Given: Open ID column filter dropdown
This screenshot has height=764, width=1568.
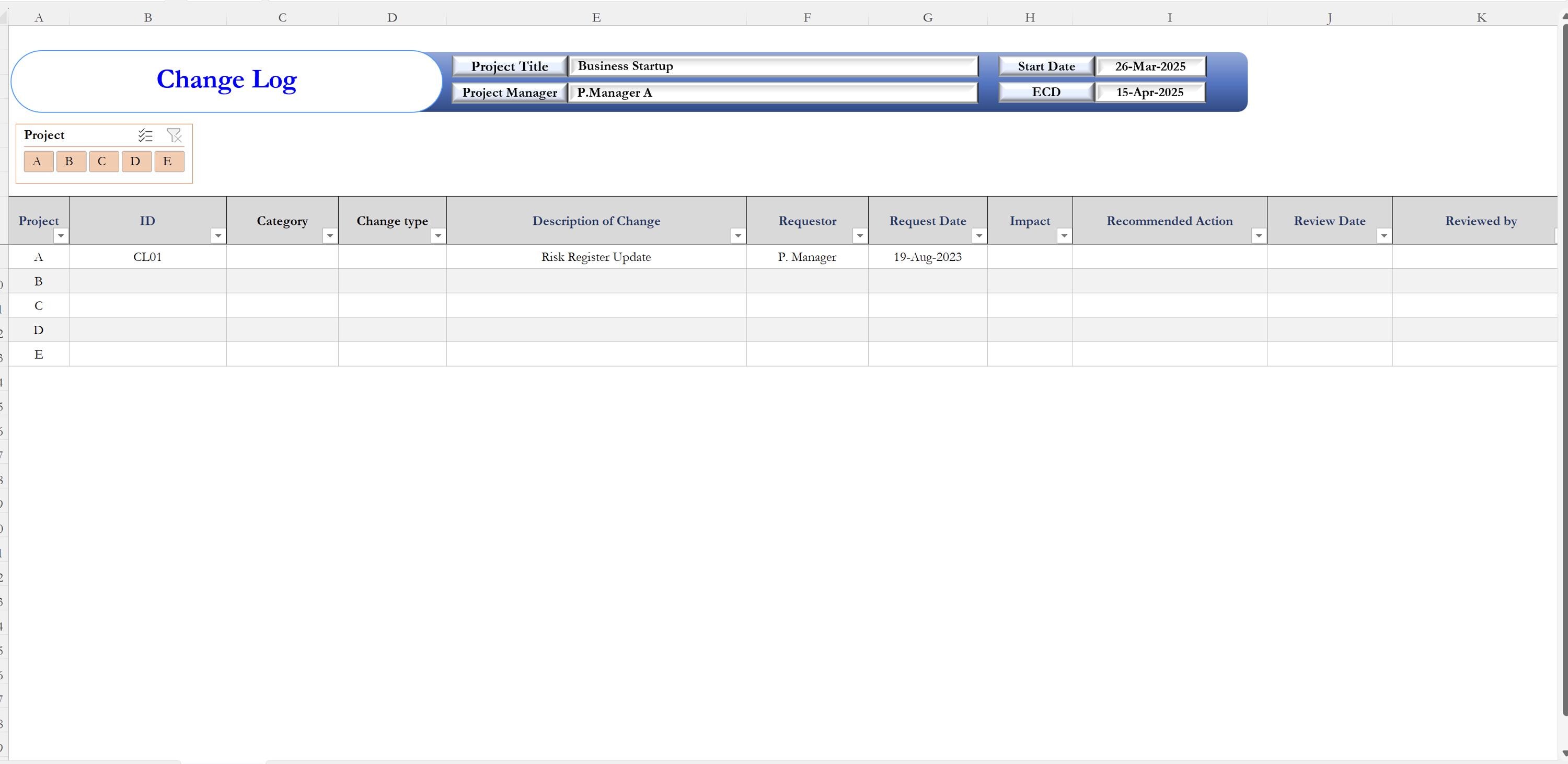Looking at the screenshot, I should coord(218,236).
